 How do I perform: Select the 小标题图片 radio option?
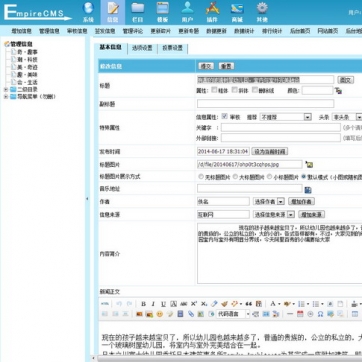[x=270, y=177]
